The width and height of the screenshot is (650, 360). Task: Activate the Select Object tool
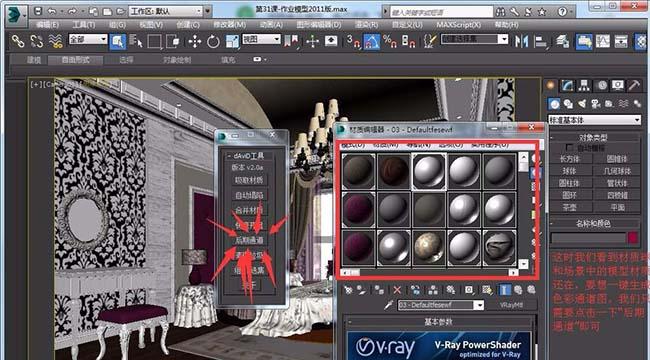pos(118,41)
